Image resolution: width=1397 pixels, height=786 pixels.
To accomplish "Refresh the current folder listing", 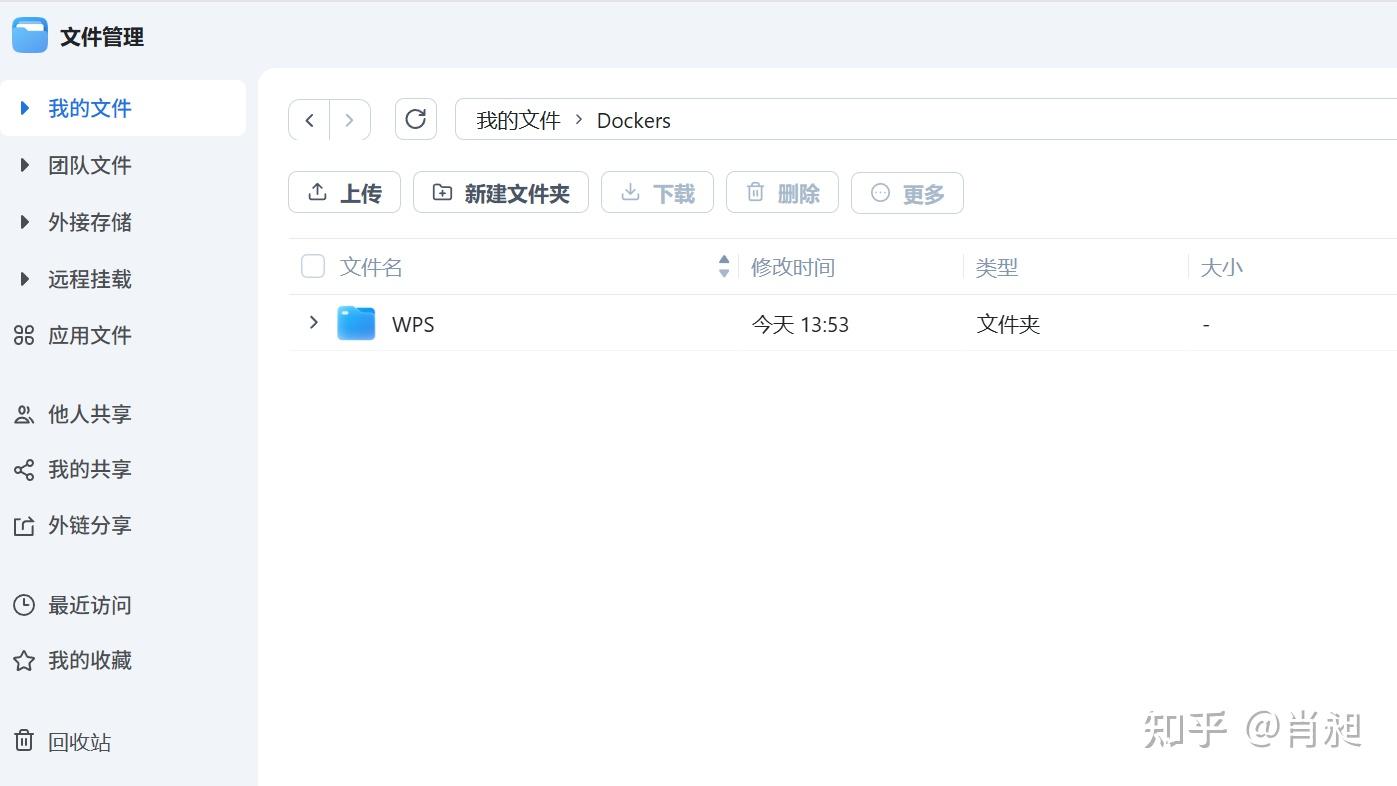I will [416, 119].
